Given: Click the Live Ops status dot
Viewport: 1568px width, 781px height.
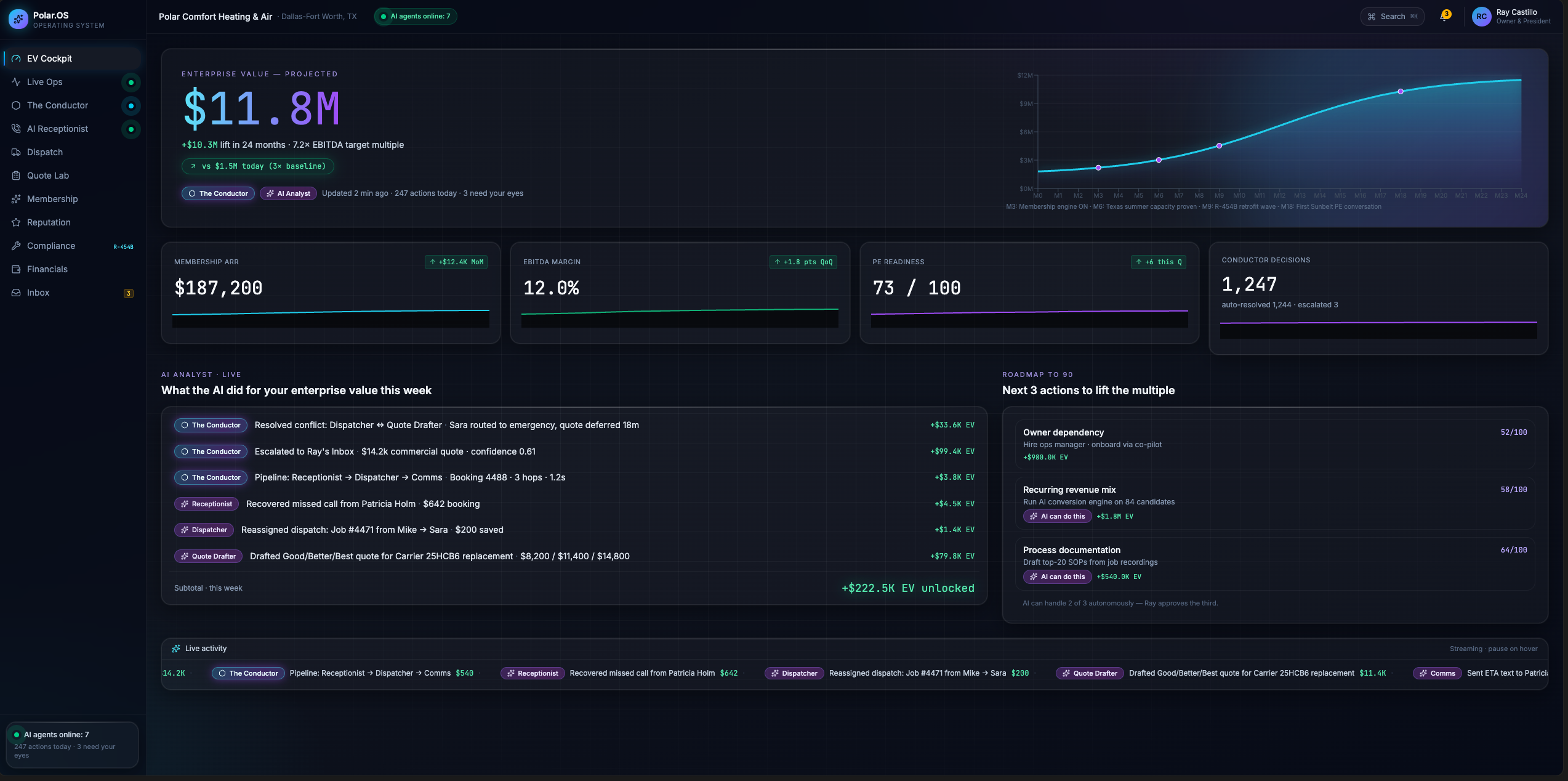Looking at the screenshot, I should [x=131, y=82].
